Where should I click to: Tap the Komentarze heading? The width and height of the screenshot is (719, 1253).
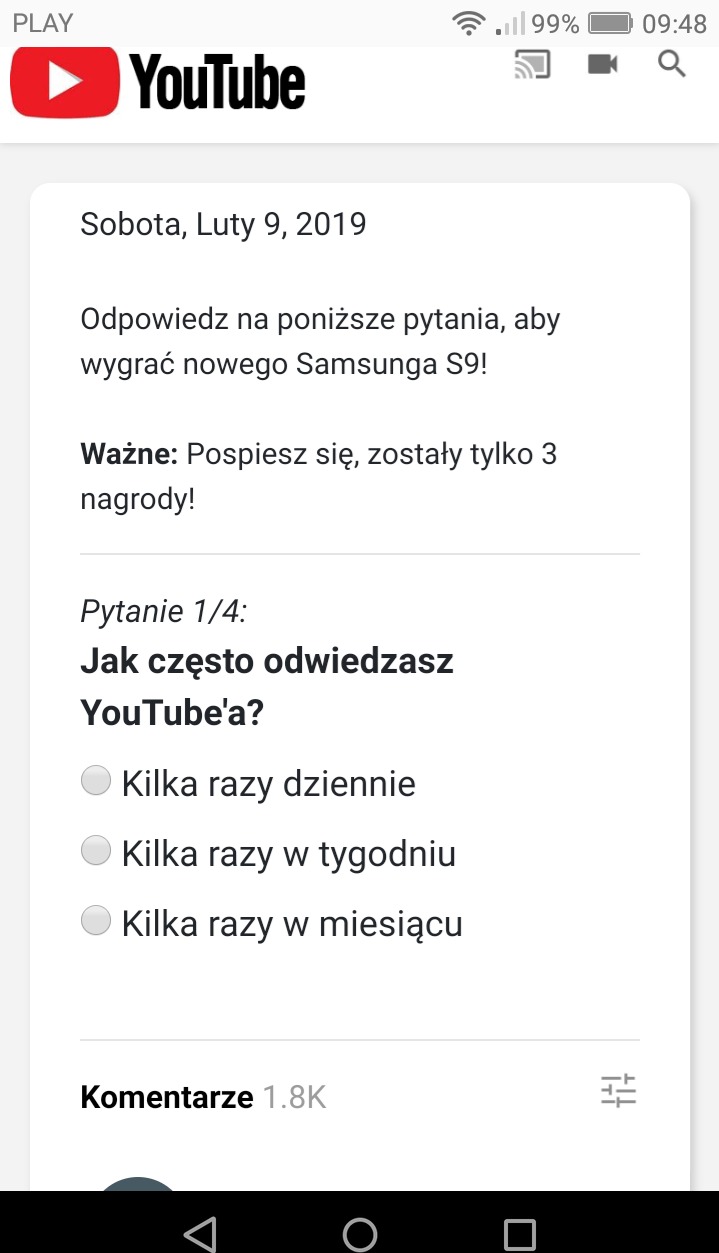[167, 1097]
